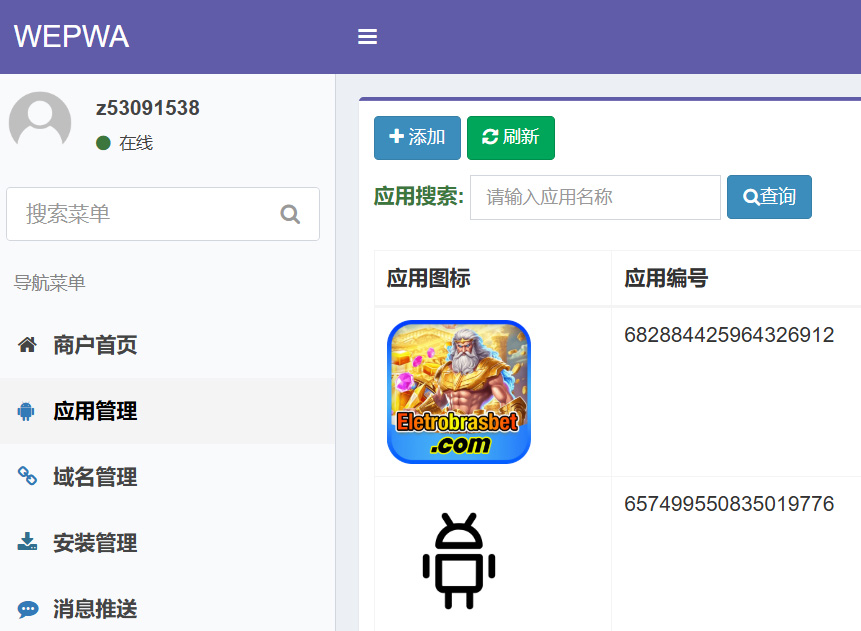Open 商户首页 in the sidebar

click(x=167, y=345)
